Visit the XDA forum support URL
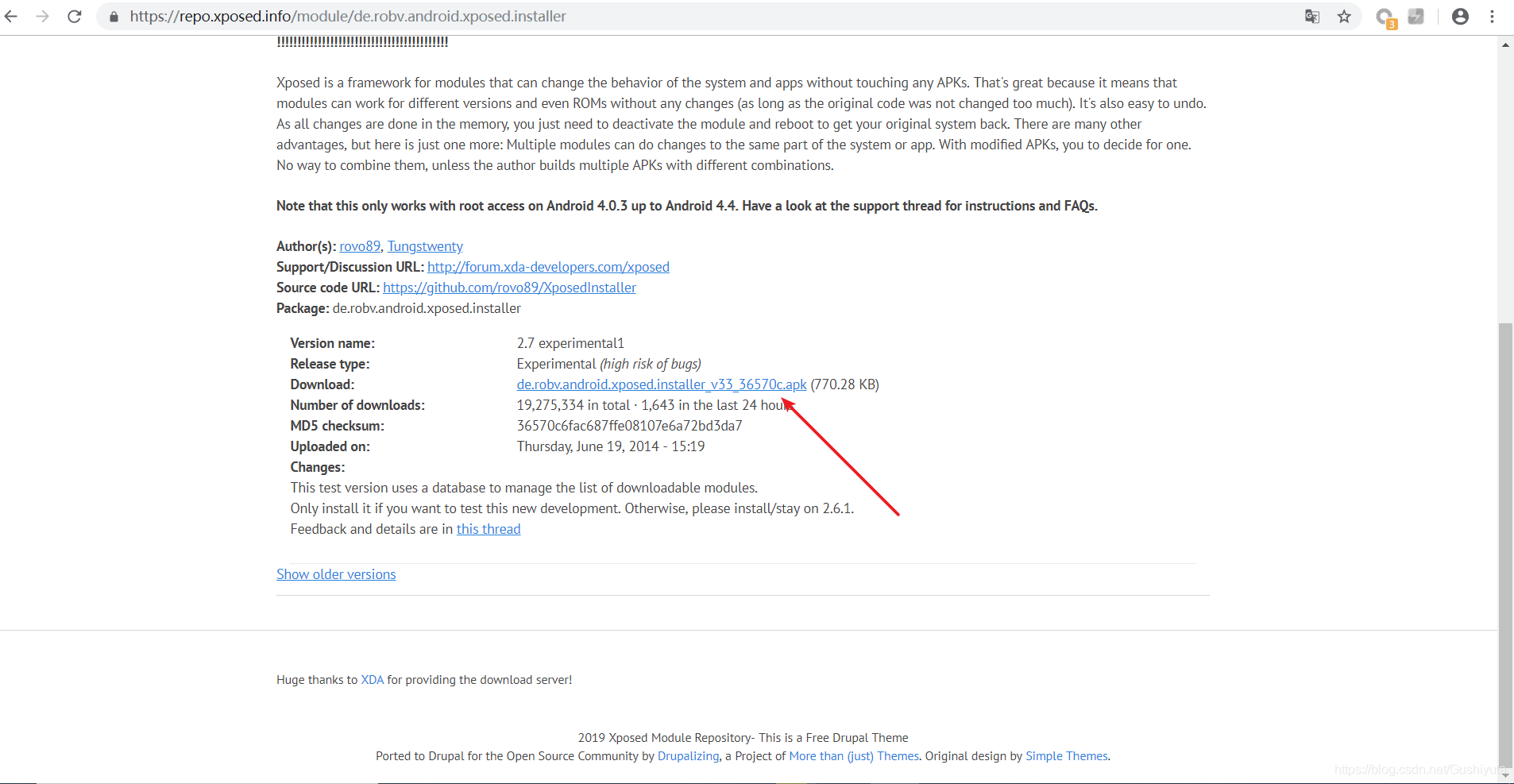 coord(548,267)
